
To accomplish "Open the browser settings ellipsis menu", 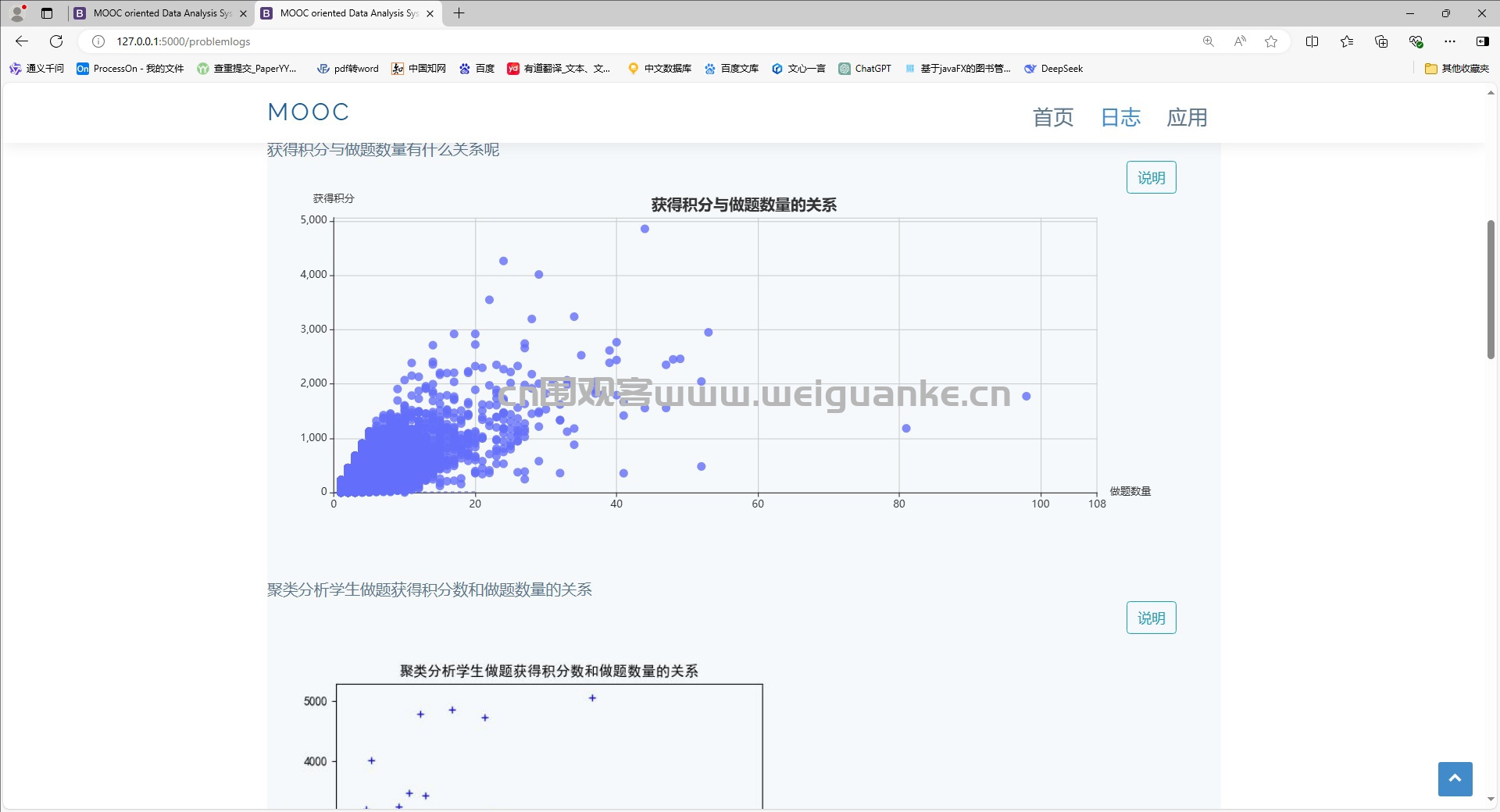I will click(x=1450, y=41).
